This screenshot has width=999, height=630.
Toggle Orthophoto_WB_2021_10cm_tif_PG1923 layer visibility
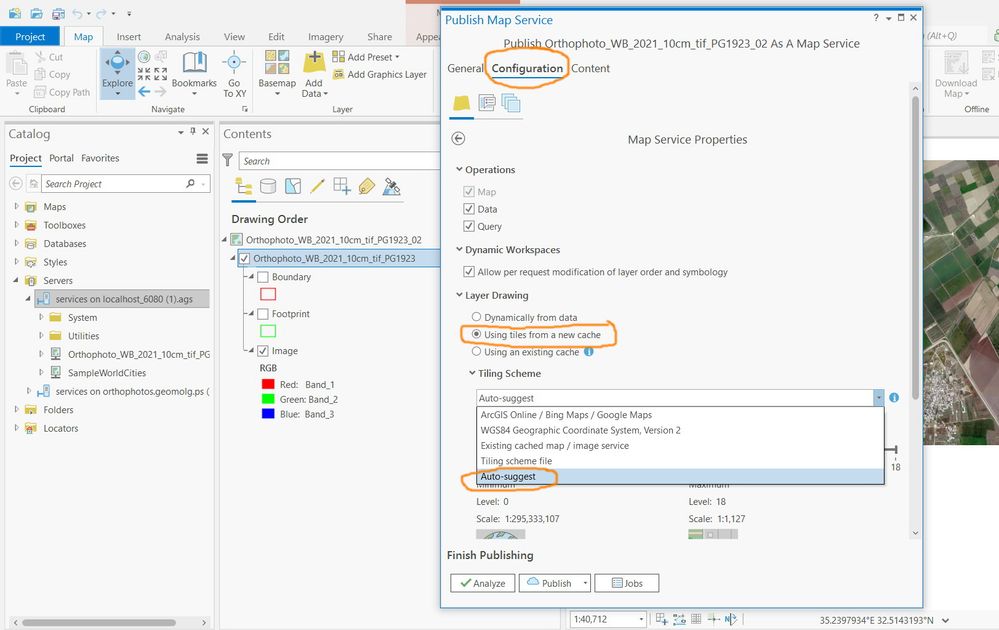(245, 259)
